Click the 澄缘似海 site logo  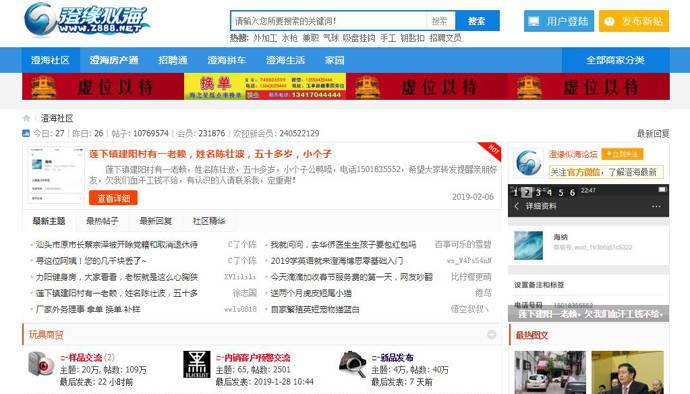87,19
